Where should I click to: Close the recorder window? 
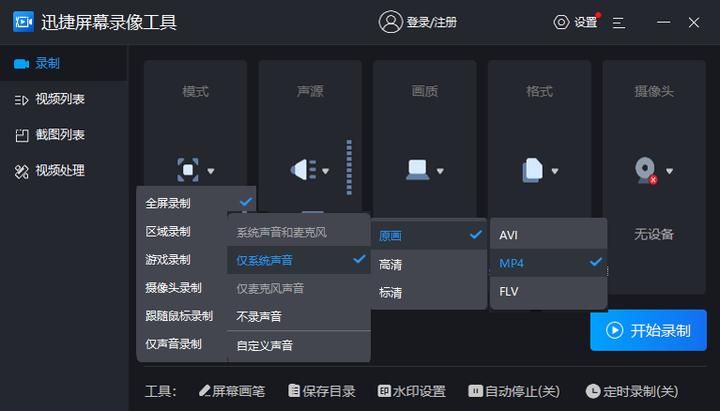click(x=694, y=22)
